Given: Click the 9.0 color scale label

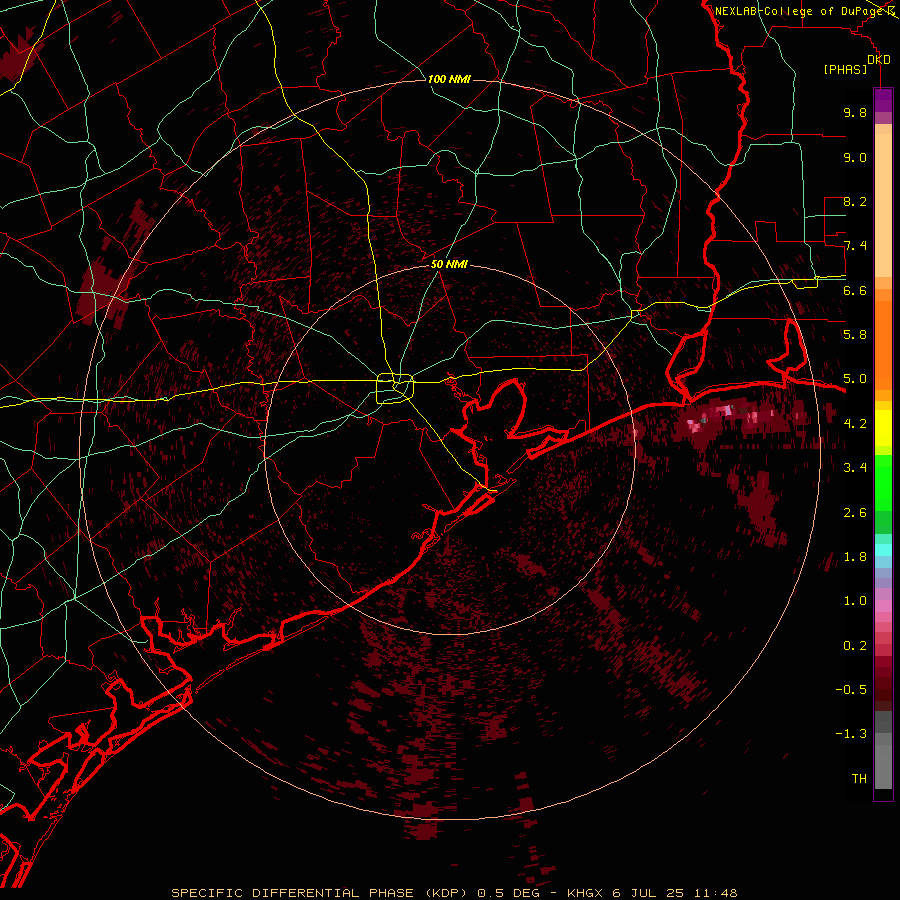Looking at the screenshot, I should coord(855,158).
